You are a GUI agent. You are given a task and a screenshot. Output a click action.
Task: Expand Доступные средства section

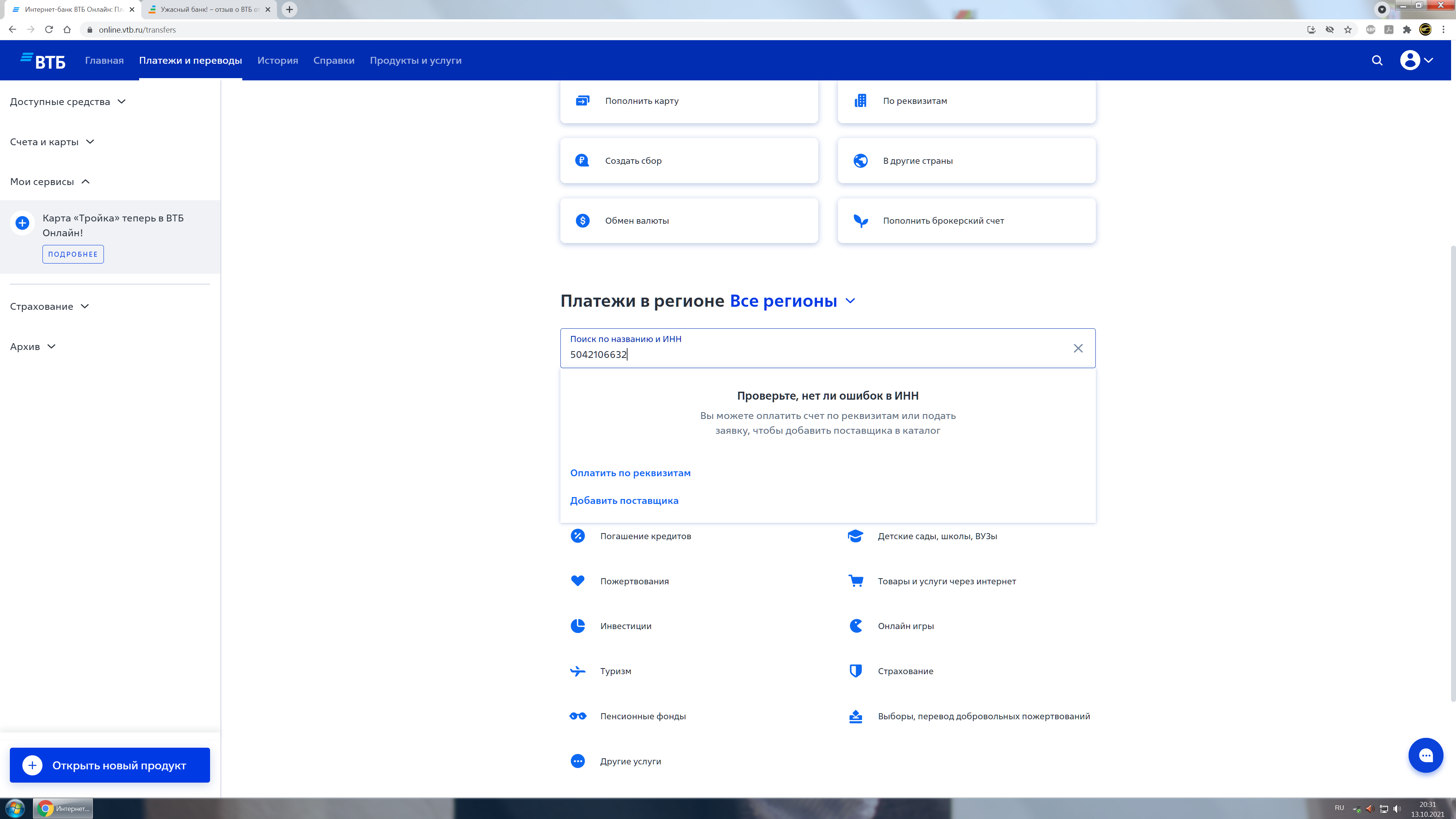point(68,102)
